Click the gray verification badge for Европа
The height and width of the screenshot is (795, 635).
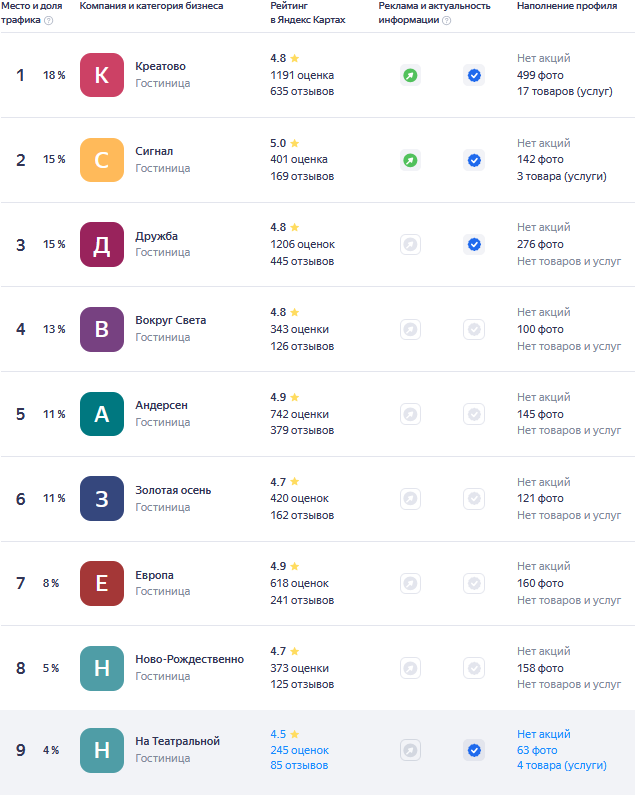pos(474,583)
